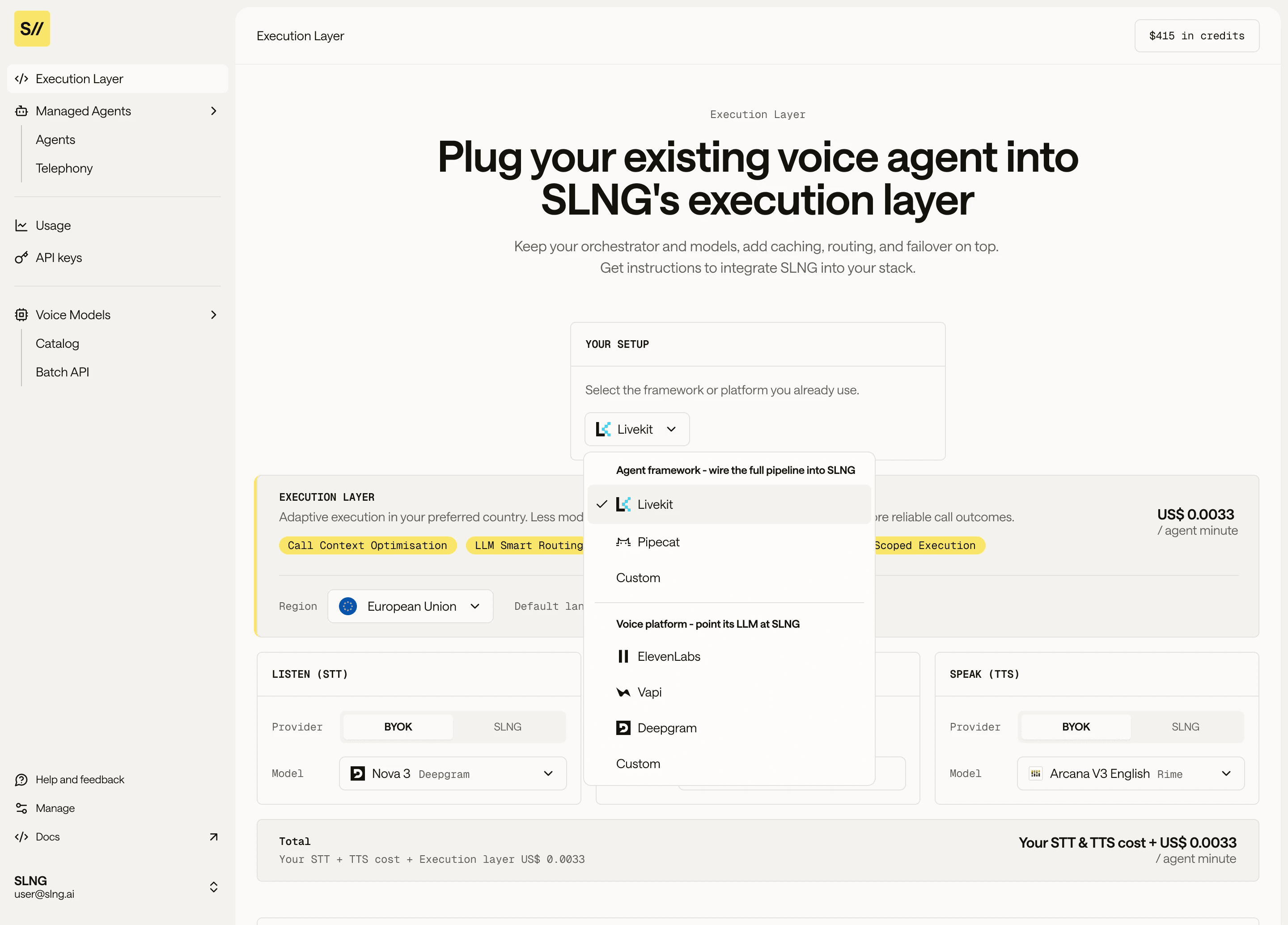The width and height of the screenshot is (1288, 925).
Task: Click the European Union flag icon
Action: coord(347,606)
